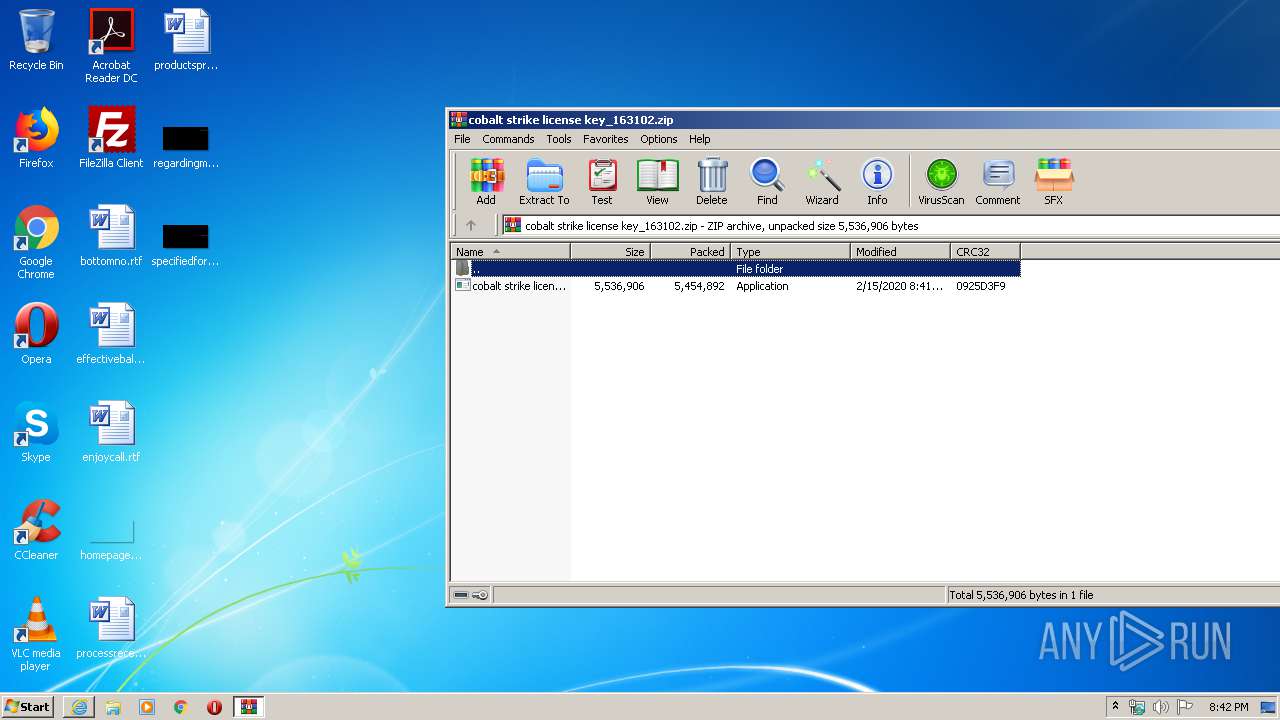
Task: Open the Options menu
Action: click(x=659, y=139)
